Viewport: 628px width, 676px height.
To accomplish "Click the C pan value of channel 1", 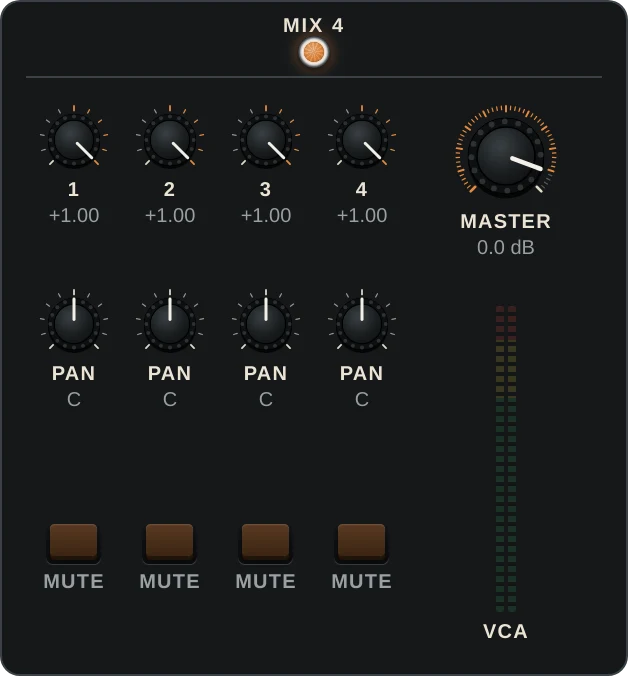I will (74, 400).
